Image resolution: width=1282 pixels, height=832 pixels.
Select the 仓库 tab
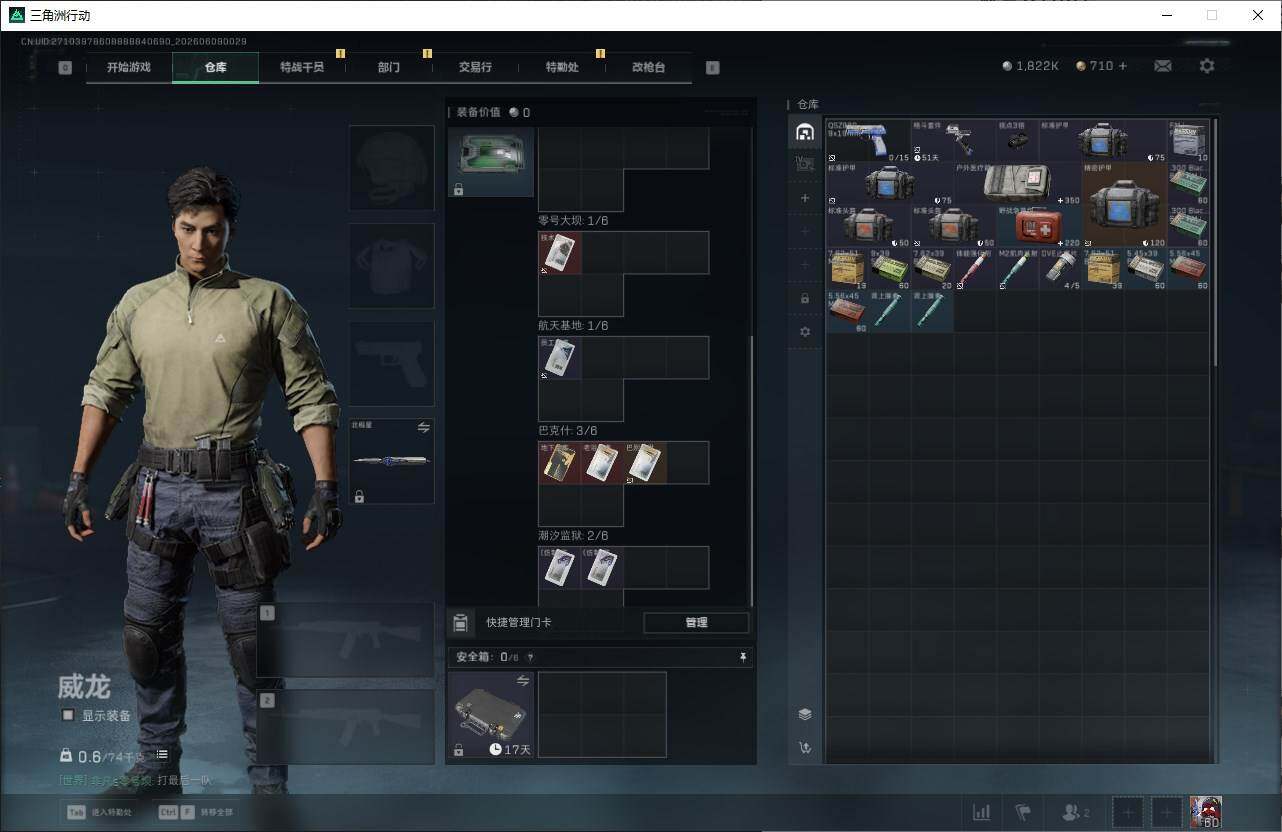coord(215,67)
